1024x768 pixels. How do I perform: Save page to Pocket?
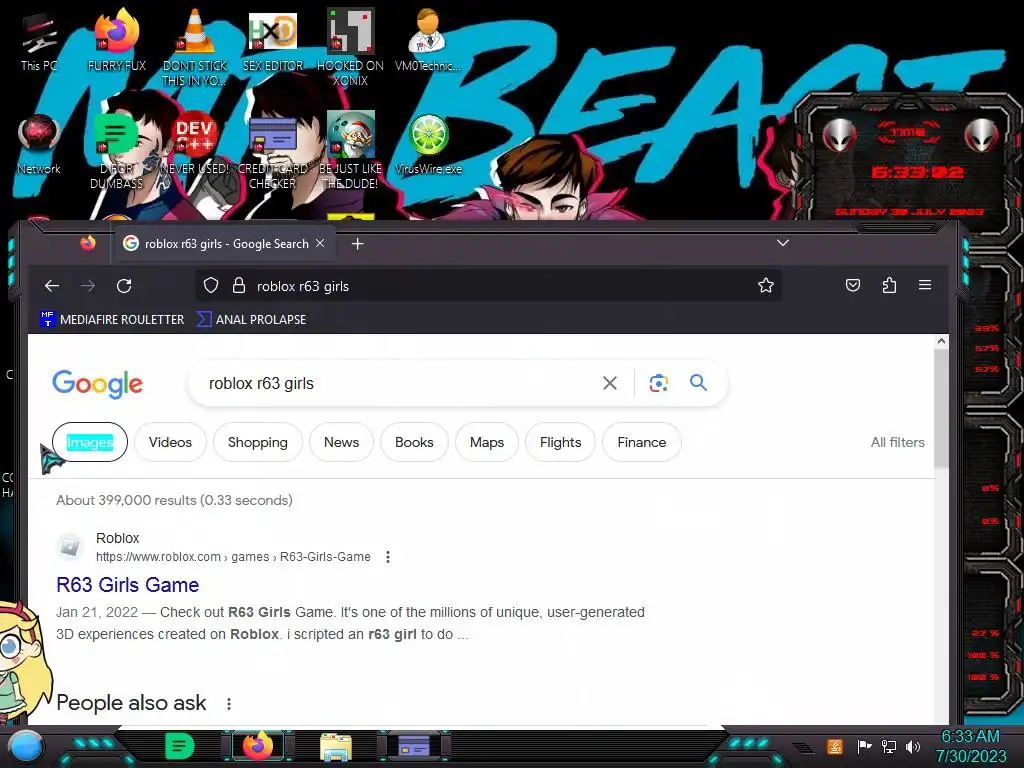tap(853, 285)
